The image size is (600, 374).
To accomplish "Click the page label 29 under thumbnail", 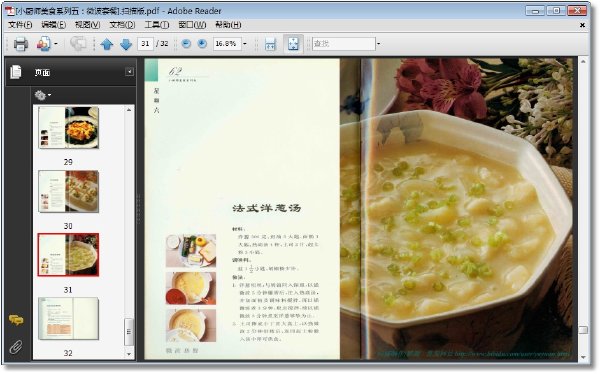I will [x=68, y=162].
